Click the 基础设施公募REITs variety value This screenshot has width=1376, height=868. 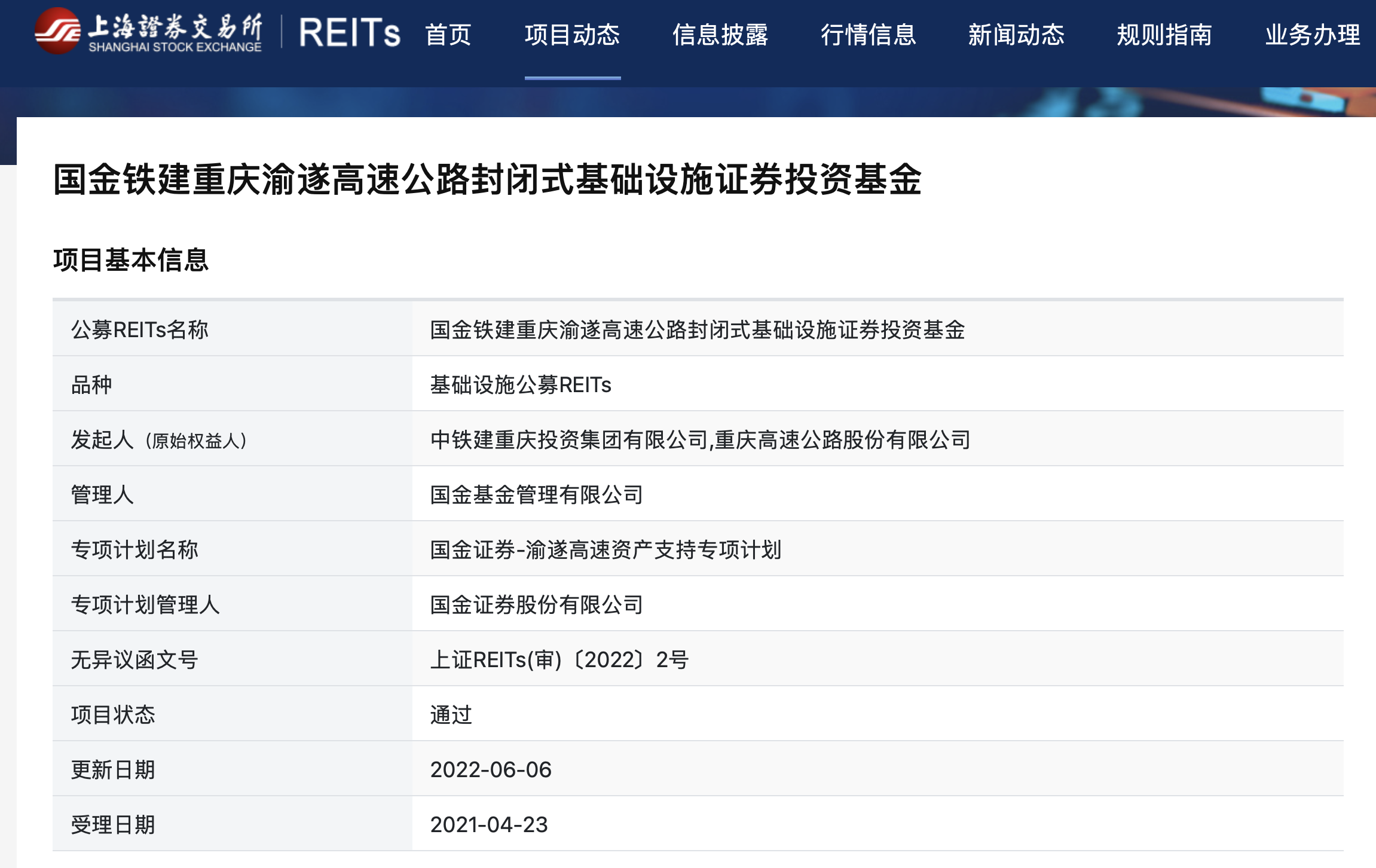pyautogui.click(x=521, y=385)
